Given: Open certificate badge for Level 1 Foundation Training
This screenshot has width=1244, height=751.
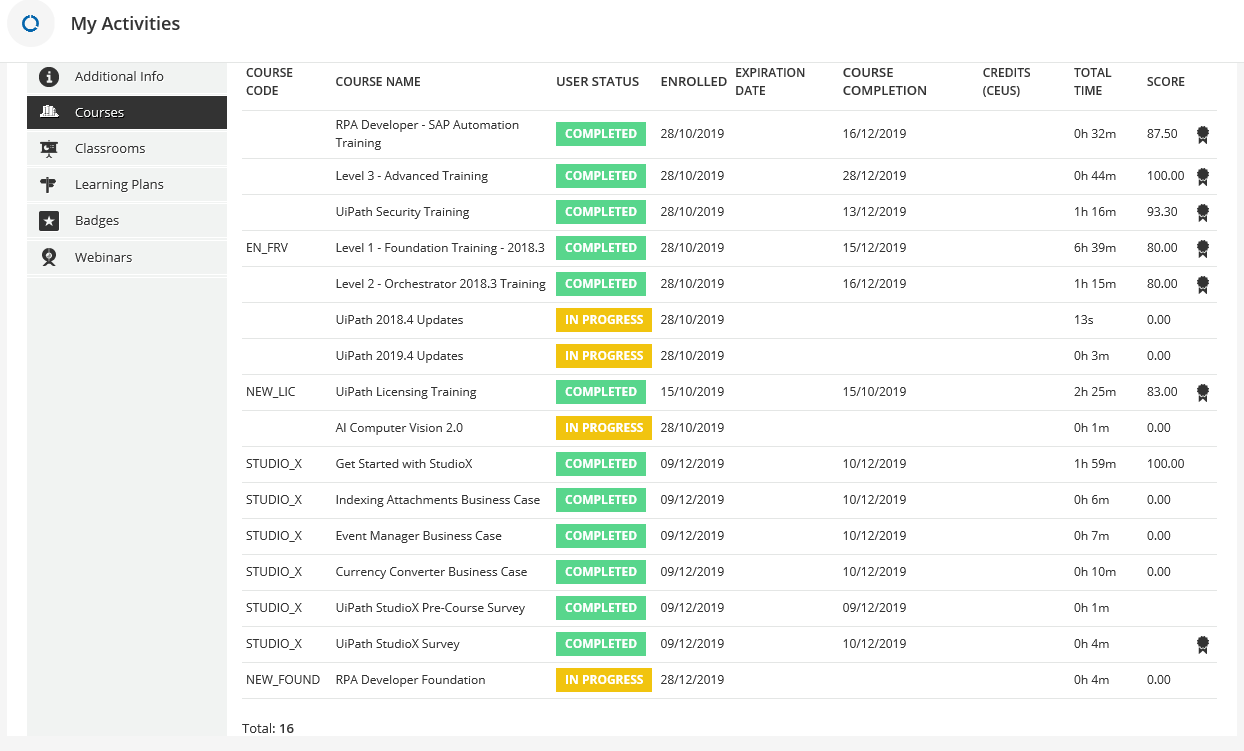Looking at the screenshot, I should tap(1203, 248).
